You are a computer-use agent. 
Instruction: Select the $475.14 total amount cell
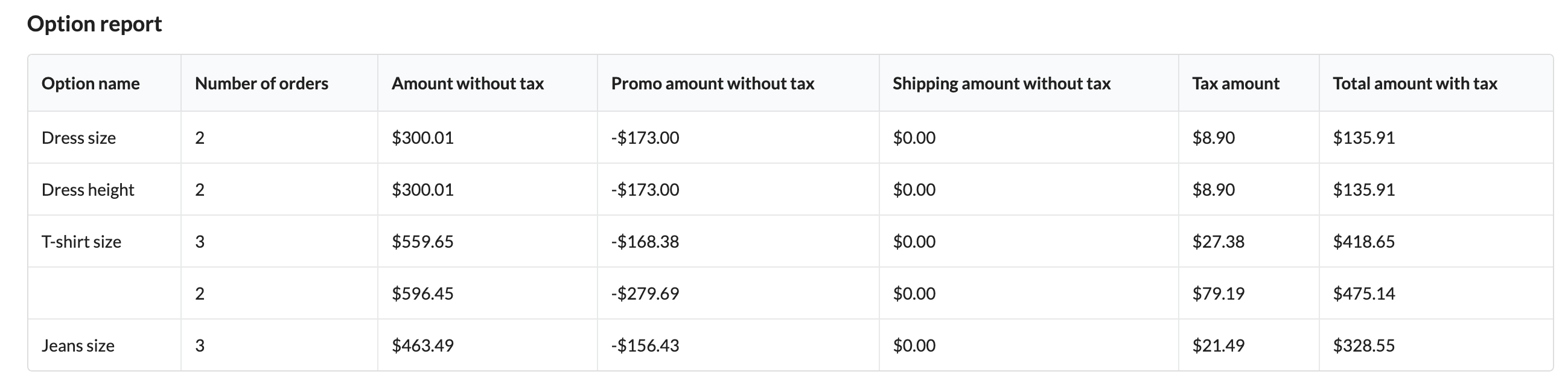pyautogui.click(x=1363, y=294)
